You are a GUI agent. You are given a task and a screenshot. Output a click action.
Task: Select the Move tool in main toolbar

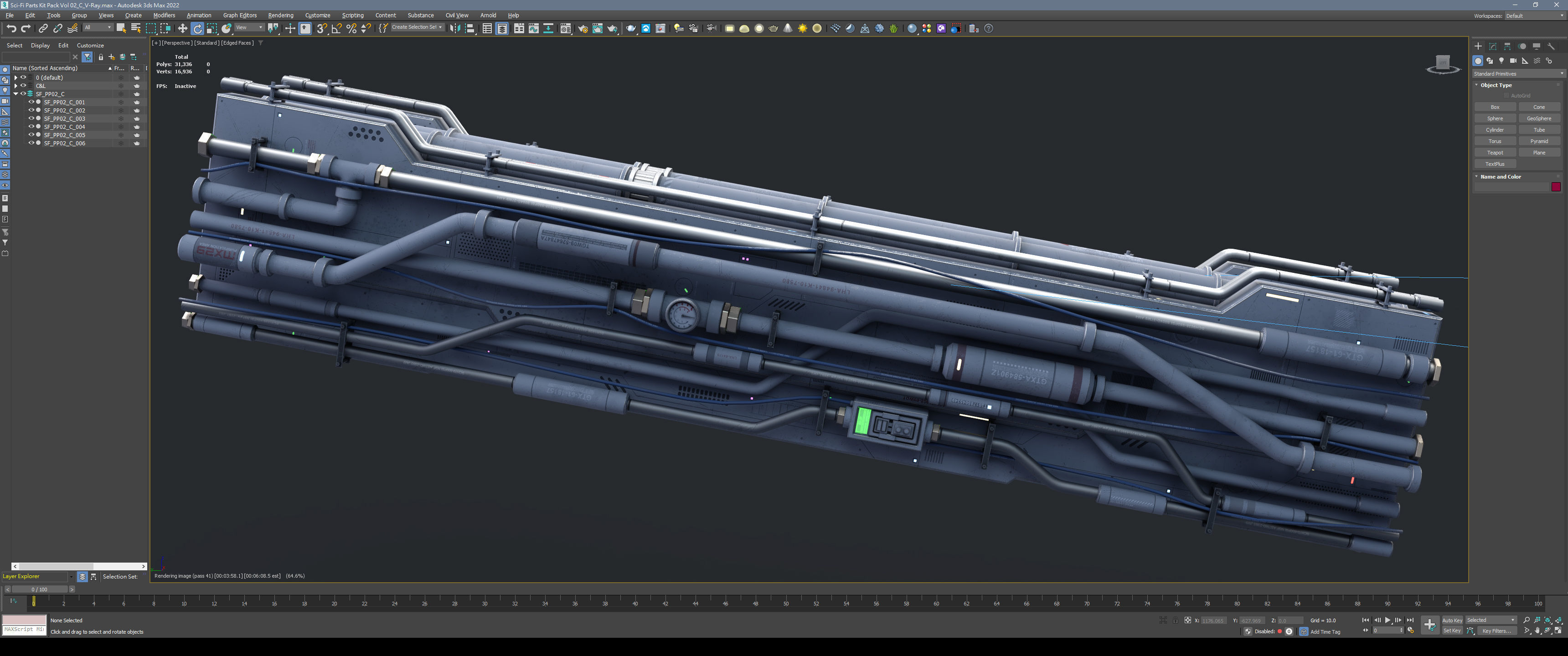tap(183, 29)
